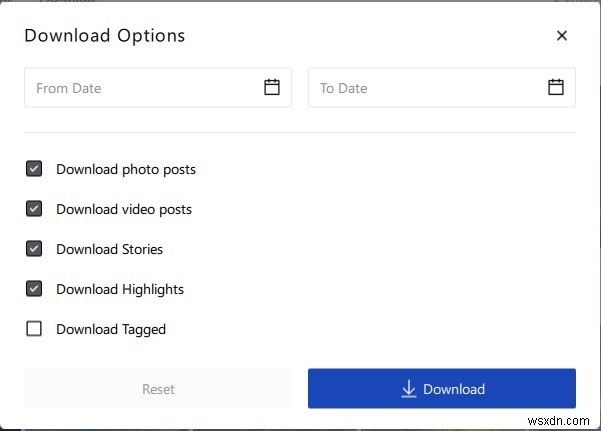Select the 'Download Stories' label text
Screen dimensions: 601x431
[110, 249]
